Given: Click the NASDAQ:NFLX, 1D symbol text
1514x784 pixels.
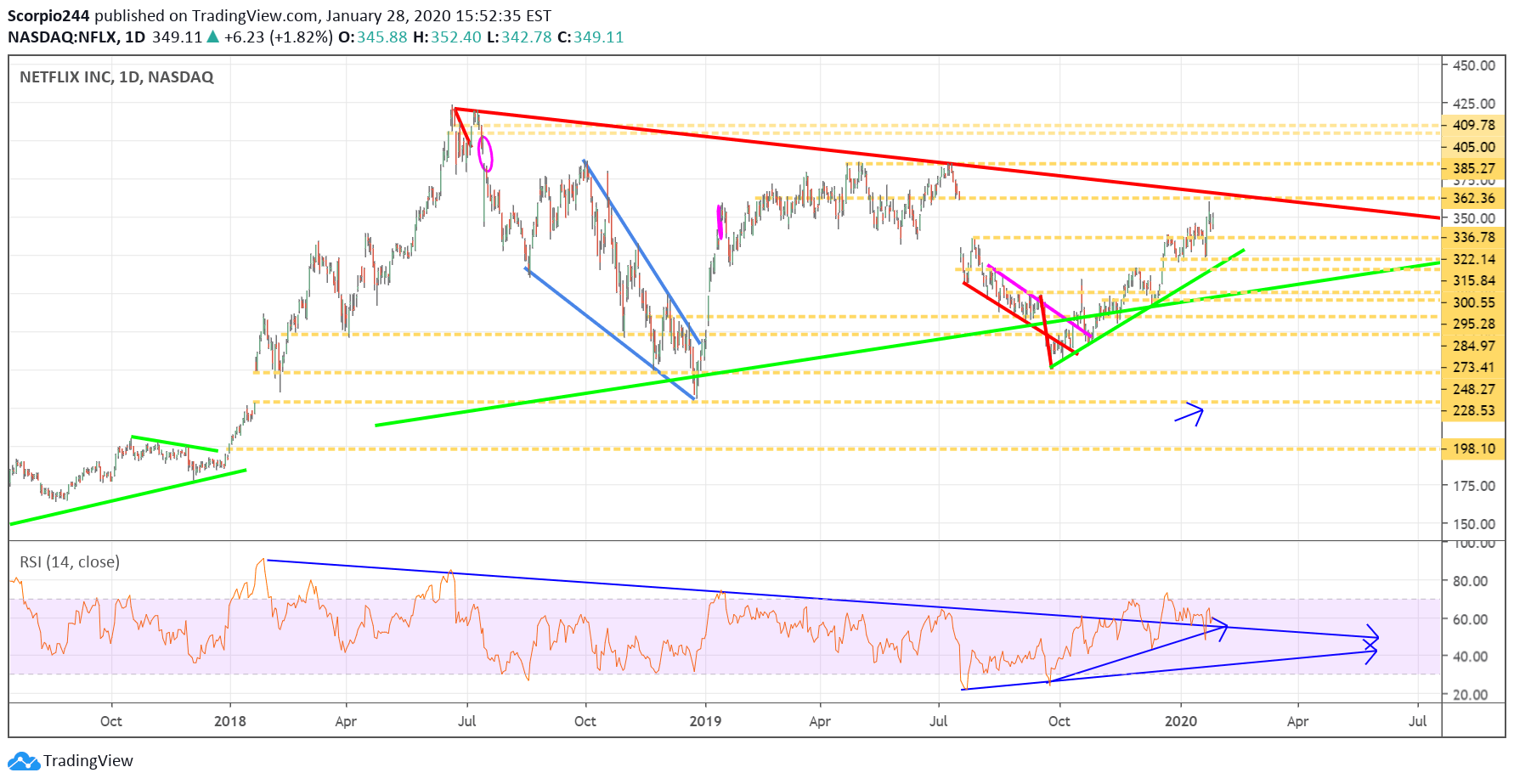Looking at the screenshot, I should (x=76, y=37).
